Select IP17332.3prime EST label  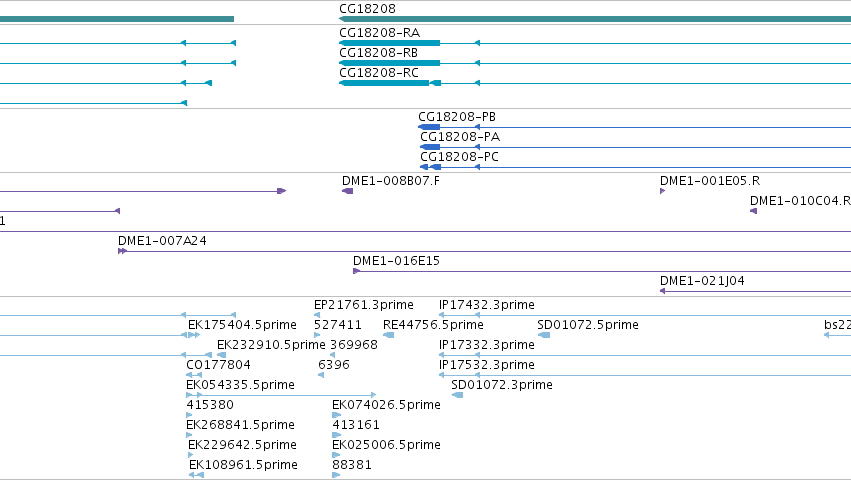[487, 345]
